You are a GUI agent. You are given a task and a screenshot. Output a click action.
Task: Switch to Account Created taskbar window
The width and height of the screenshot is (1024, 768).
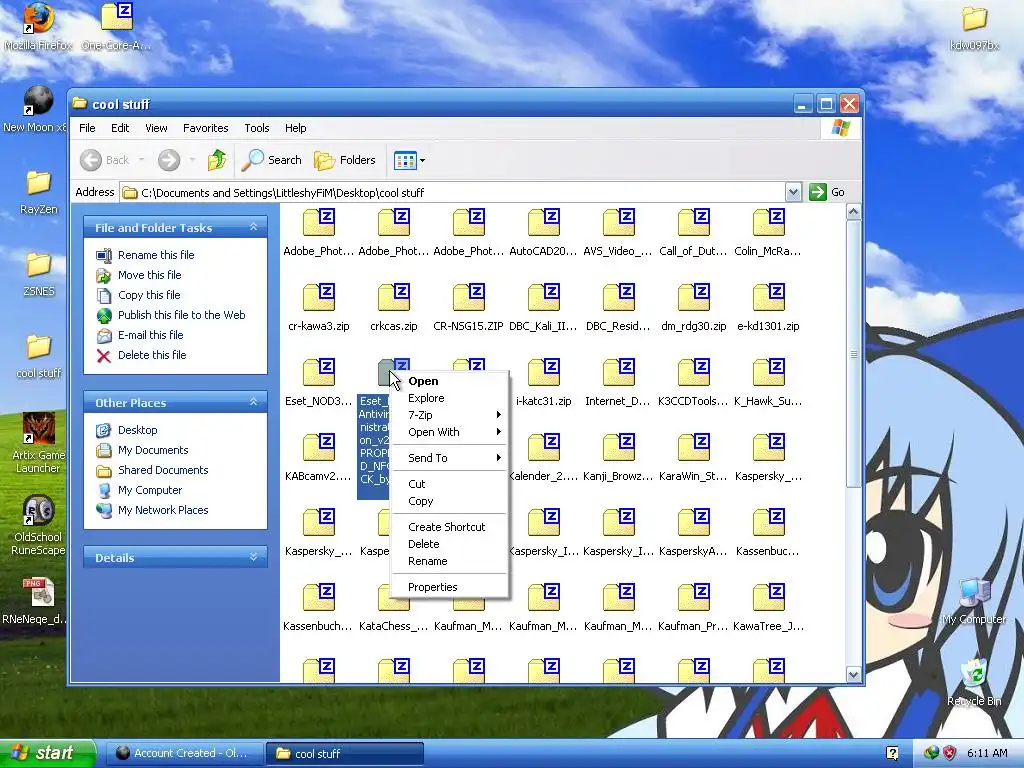(x=184, y=753)
